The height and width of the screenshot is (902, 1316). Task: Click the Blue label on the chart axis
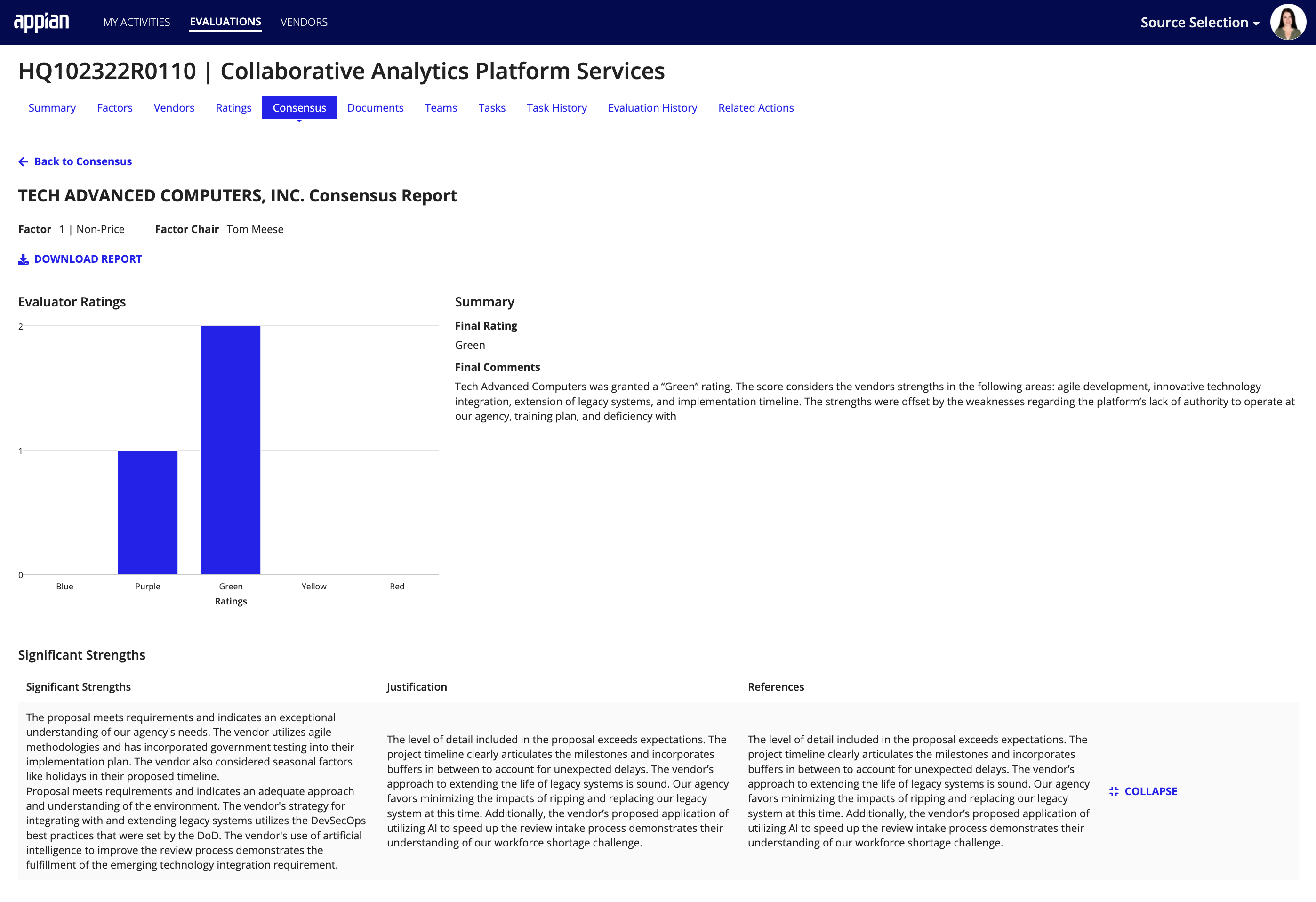point(64,587)
